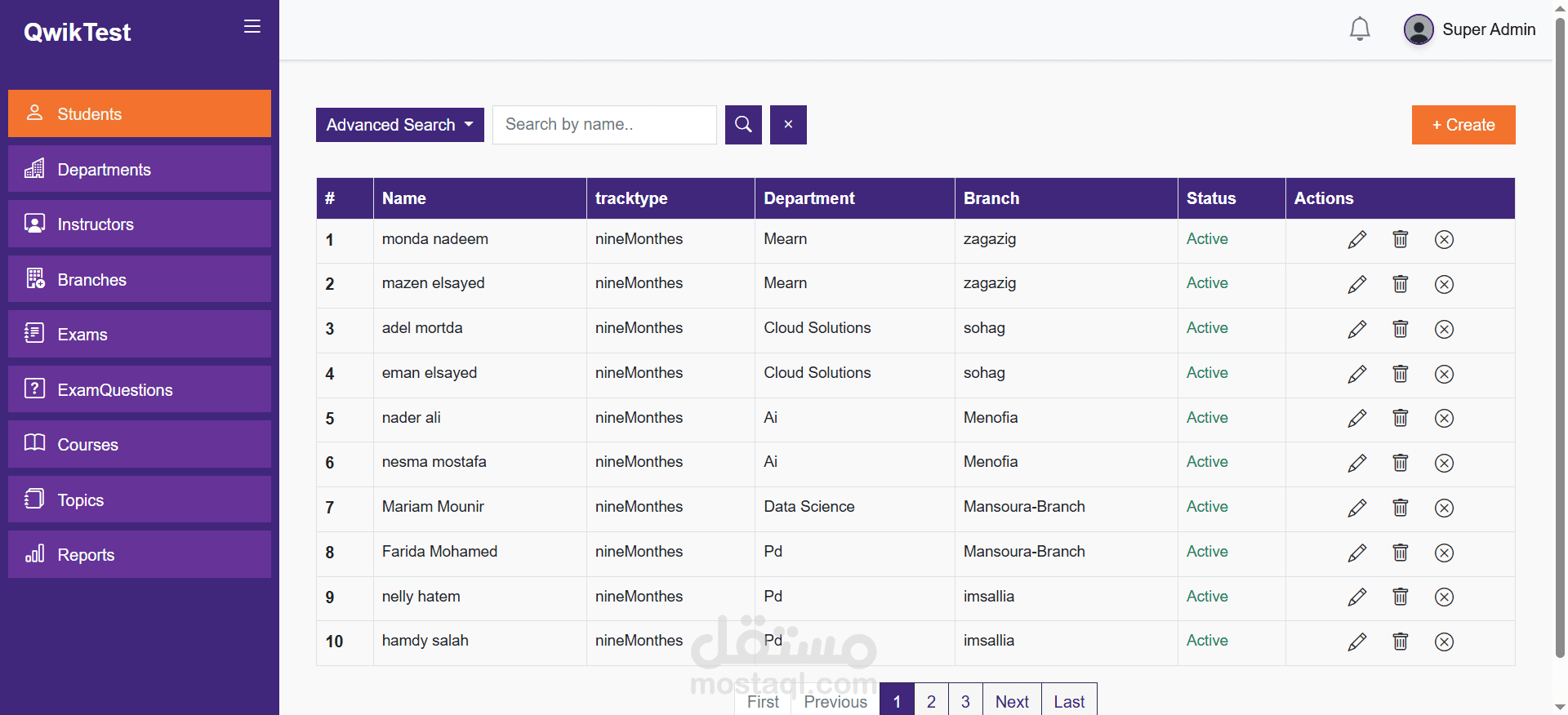Click Active status for hamdy salah
The image size is (1568, 715).
click(1207, 641)
